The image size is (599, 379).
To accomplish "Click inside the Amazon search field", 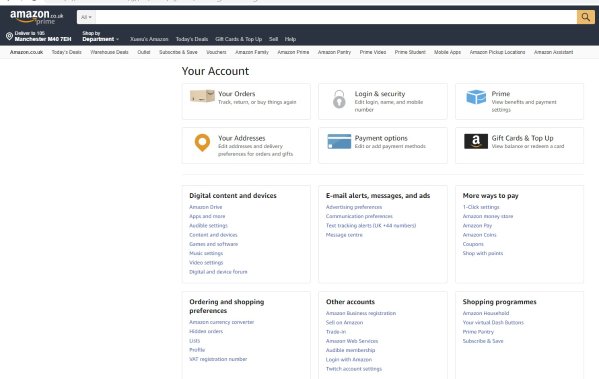I will (x=336, y=17).
